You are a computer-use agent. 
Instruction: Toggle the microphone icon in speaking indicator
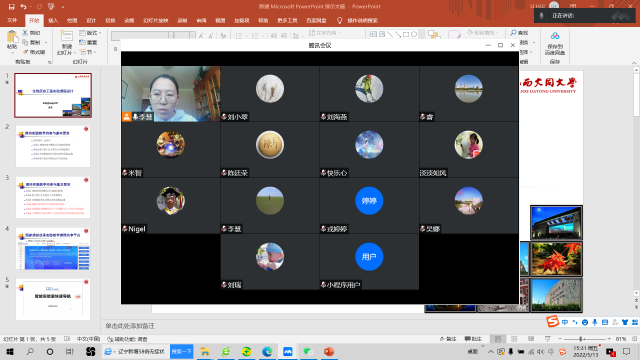541,16
